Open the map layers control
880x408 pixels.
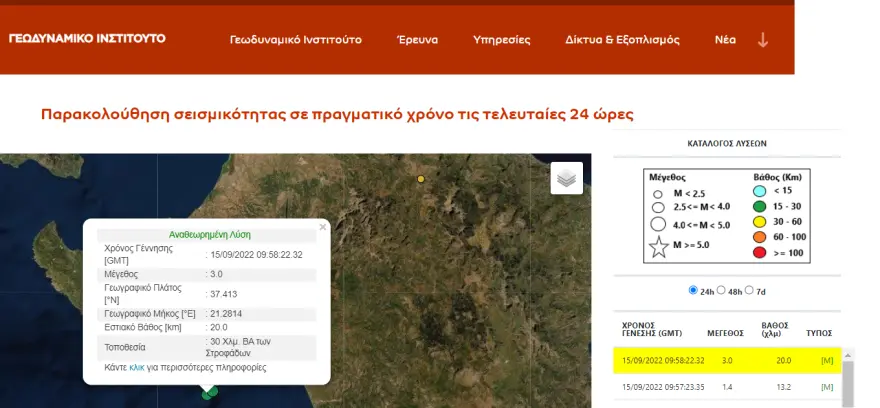pos(566,178)
